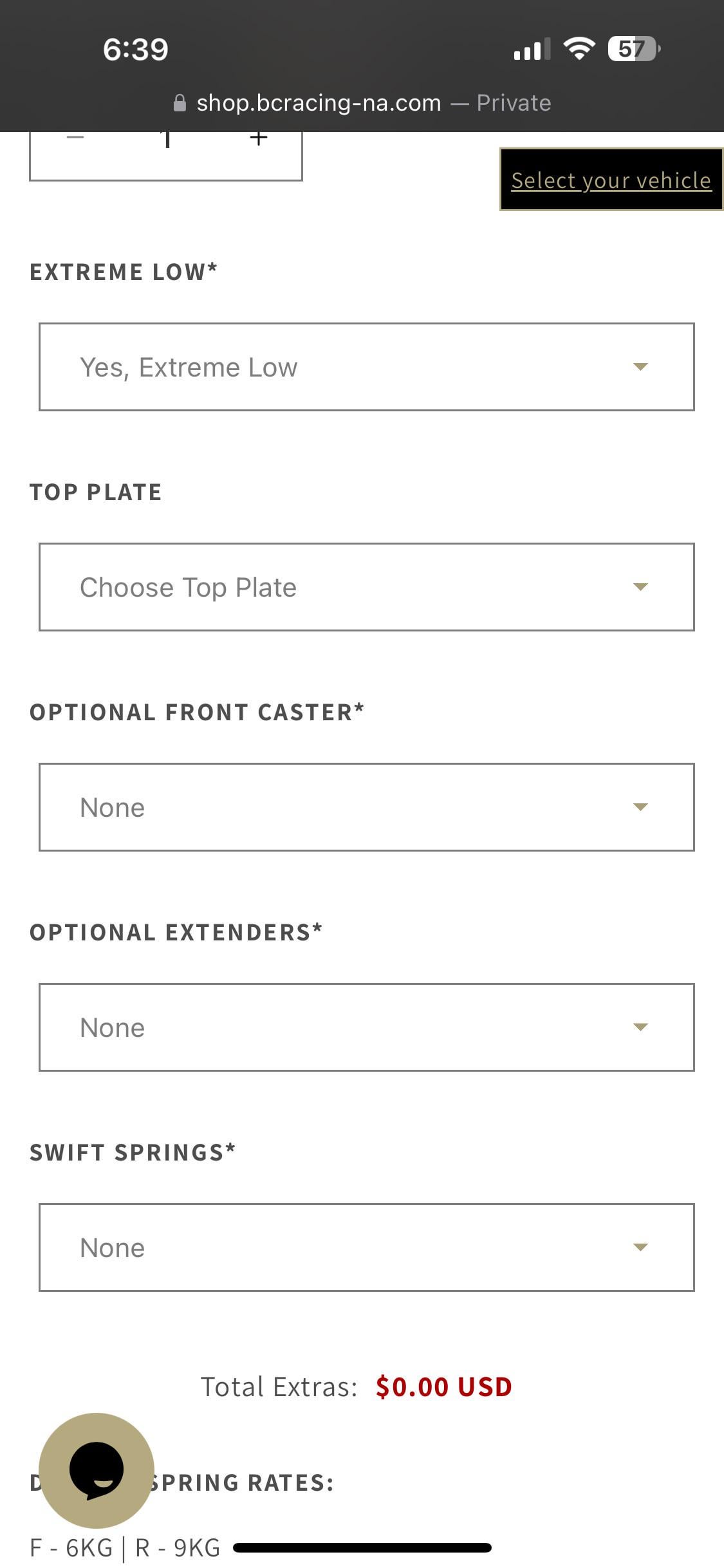
Task: Tap the shop.bcracing-na.com address bar
Action: click(319, 103)
